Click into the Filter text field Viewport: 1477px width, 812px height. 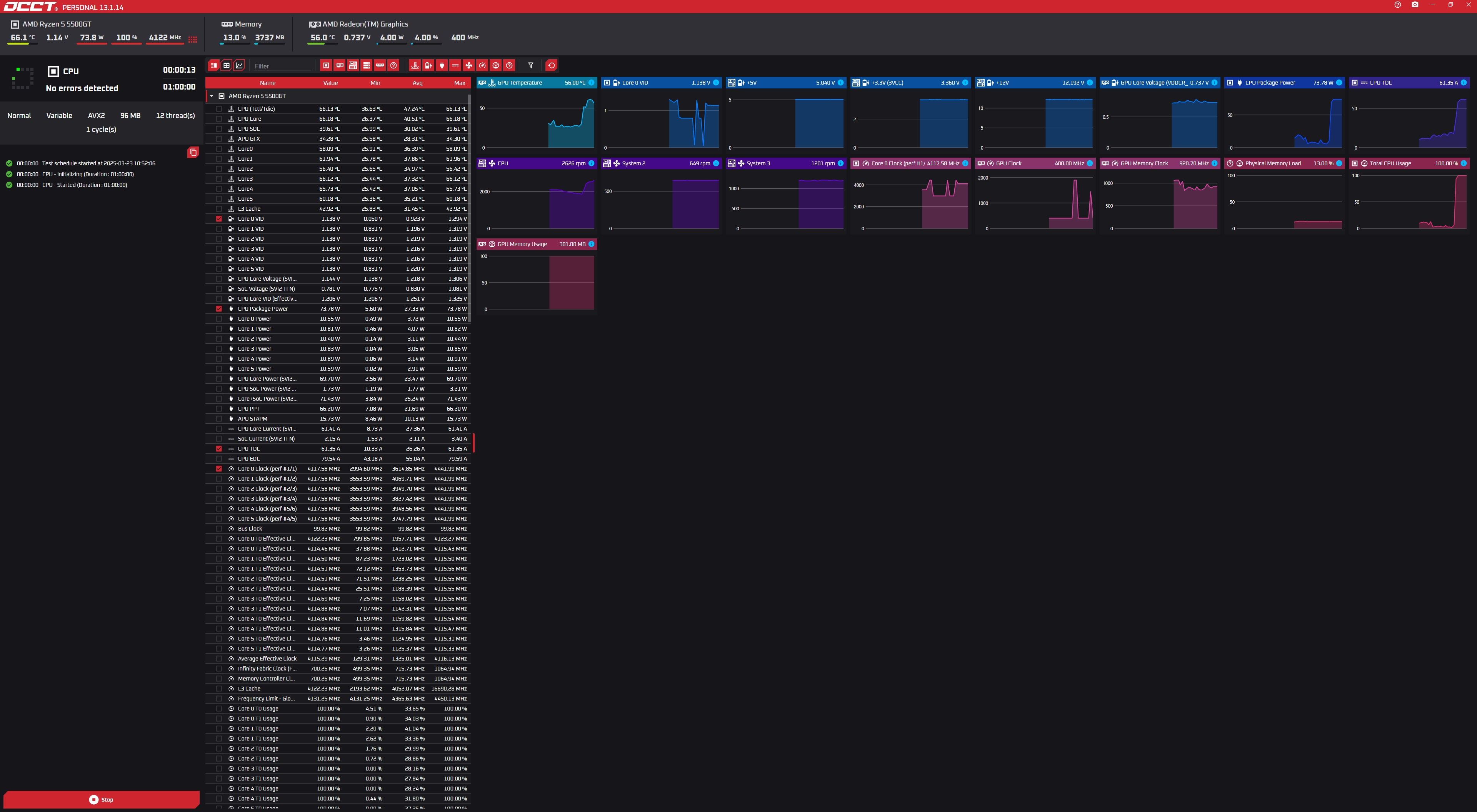[x=282, y=66]
